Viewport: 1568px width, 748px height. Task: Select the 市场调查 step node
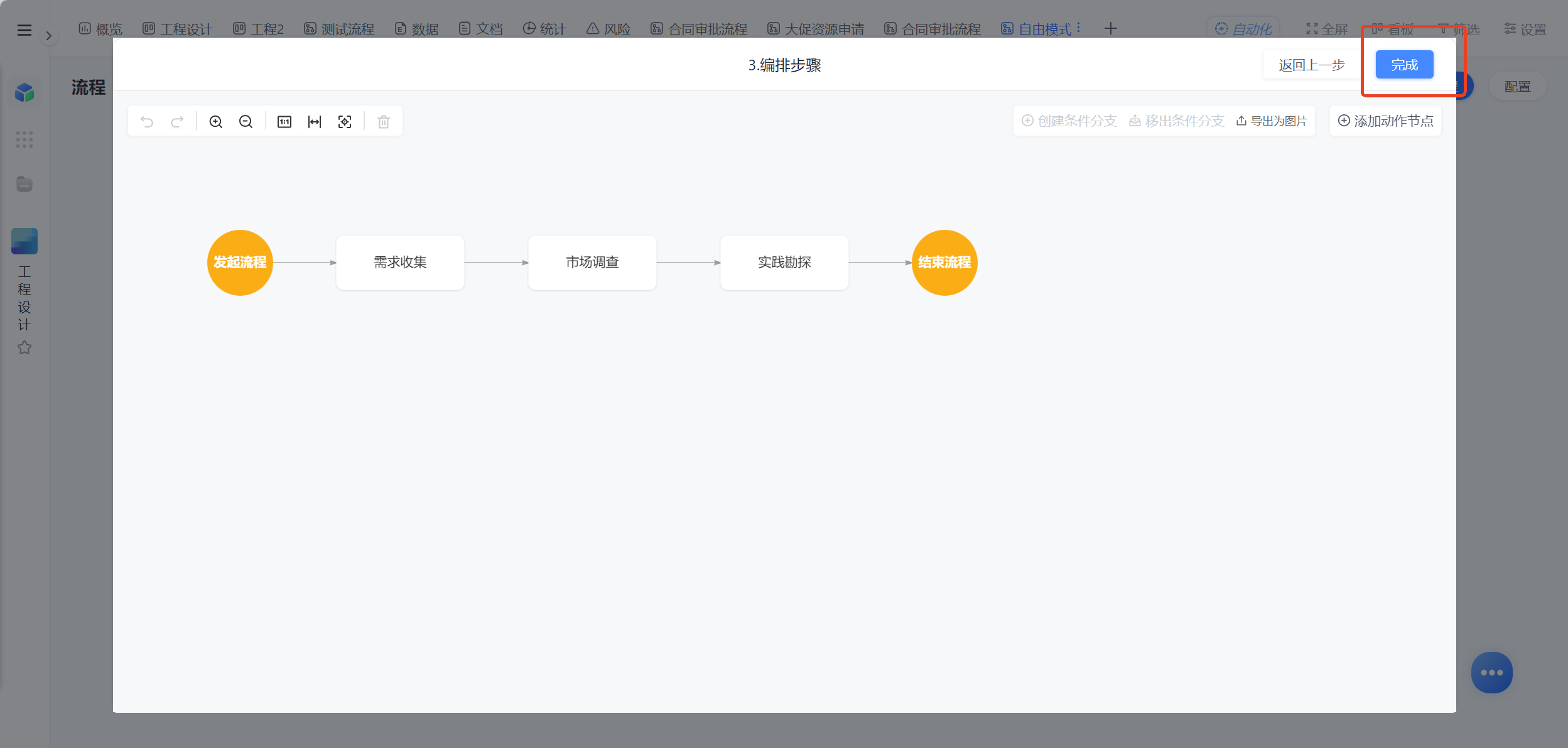[592, 263]
